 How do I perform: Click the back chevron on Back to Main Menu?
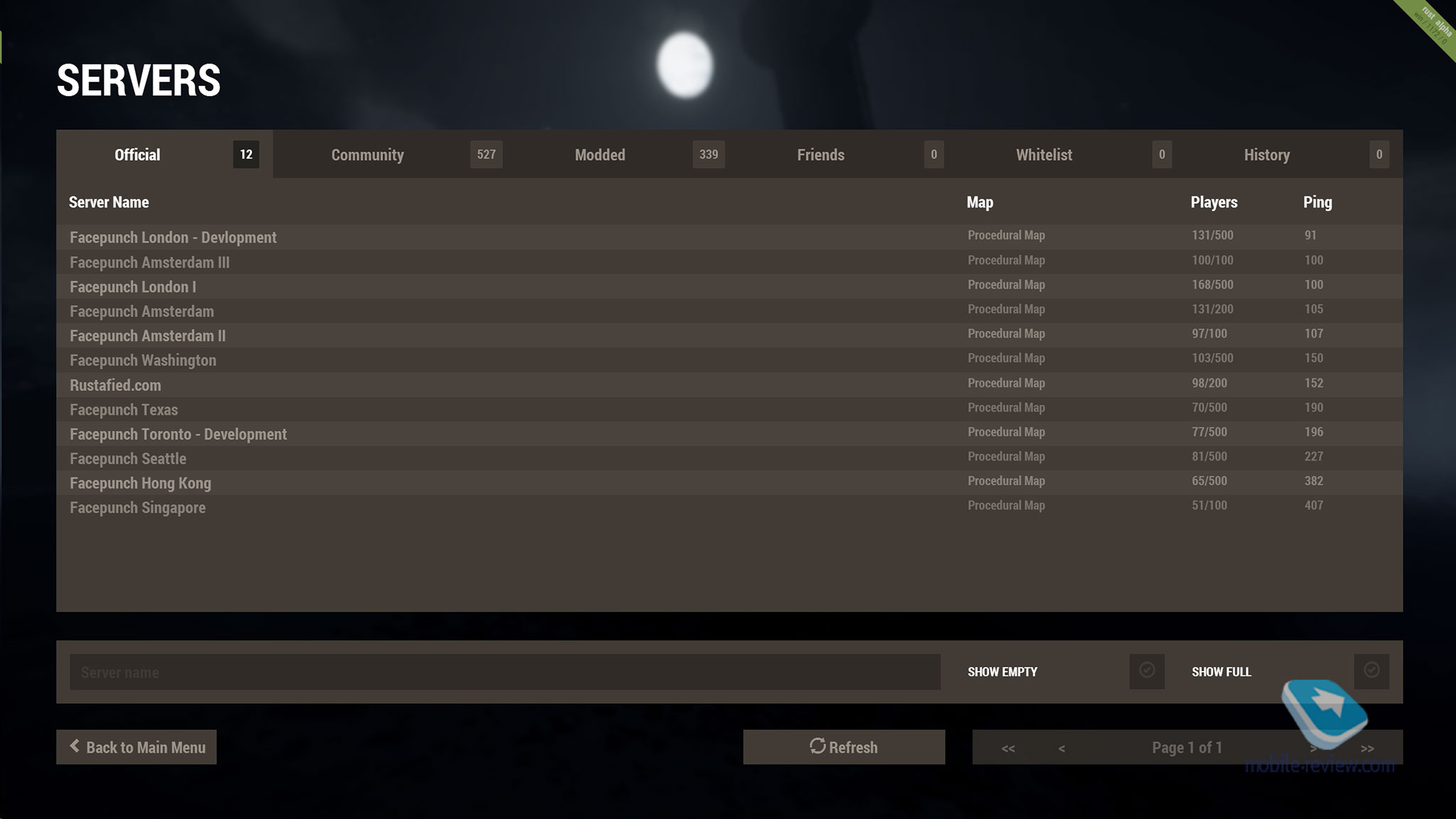pos(75,746)
